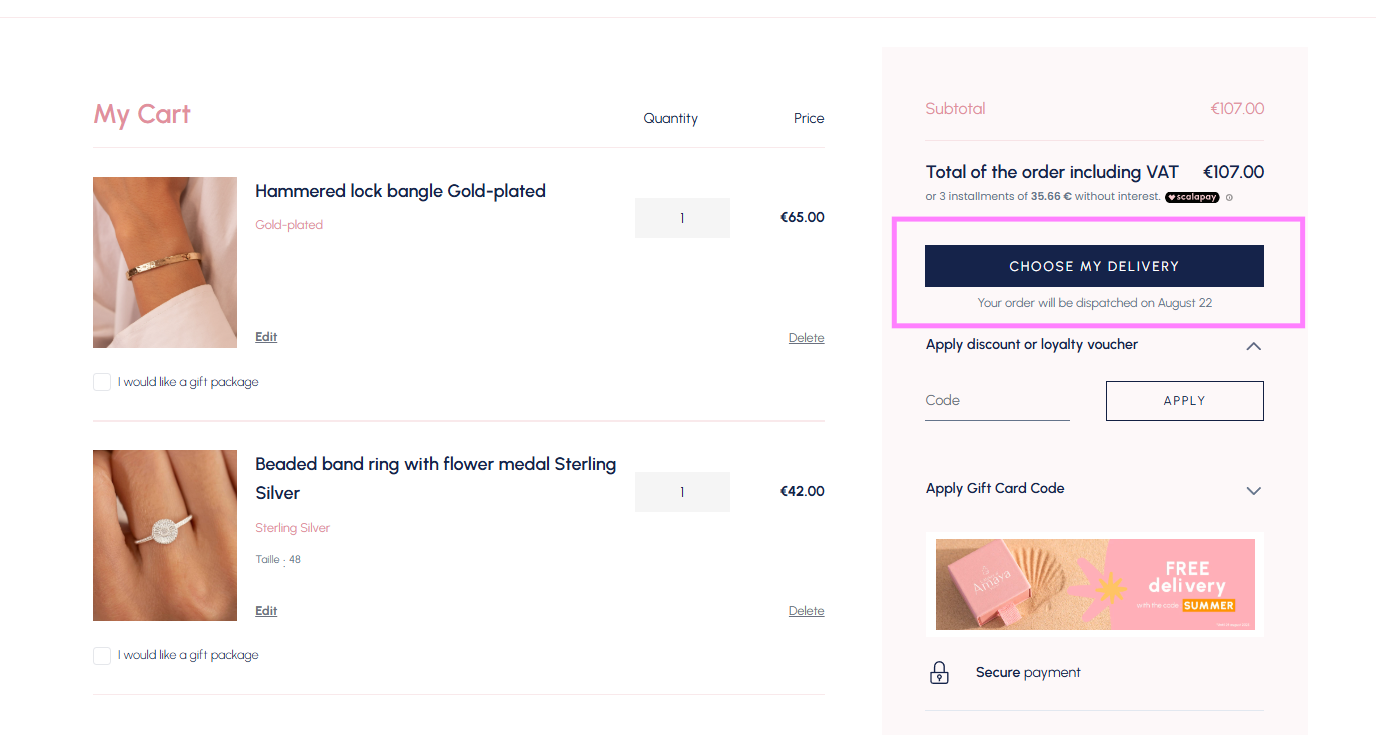Delete the hammered lock bangle from cart
This screenshot has width=1376, height=735.
pos(806,338)
